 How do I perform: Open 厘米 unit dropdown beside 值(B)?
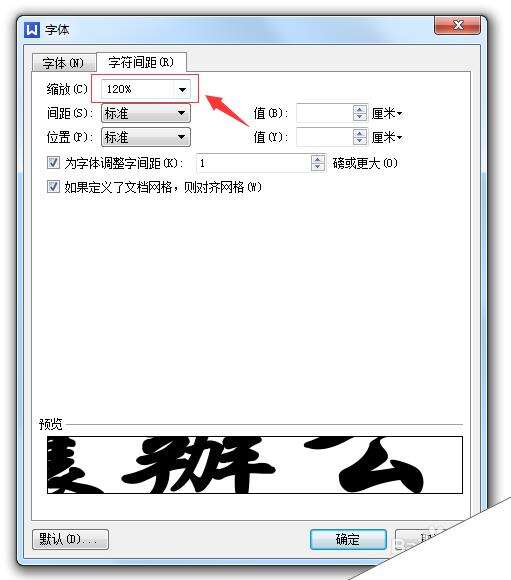tap(387, 113)
